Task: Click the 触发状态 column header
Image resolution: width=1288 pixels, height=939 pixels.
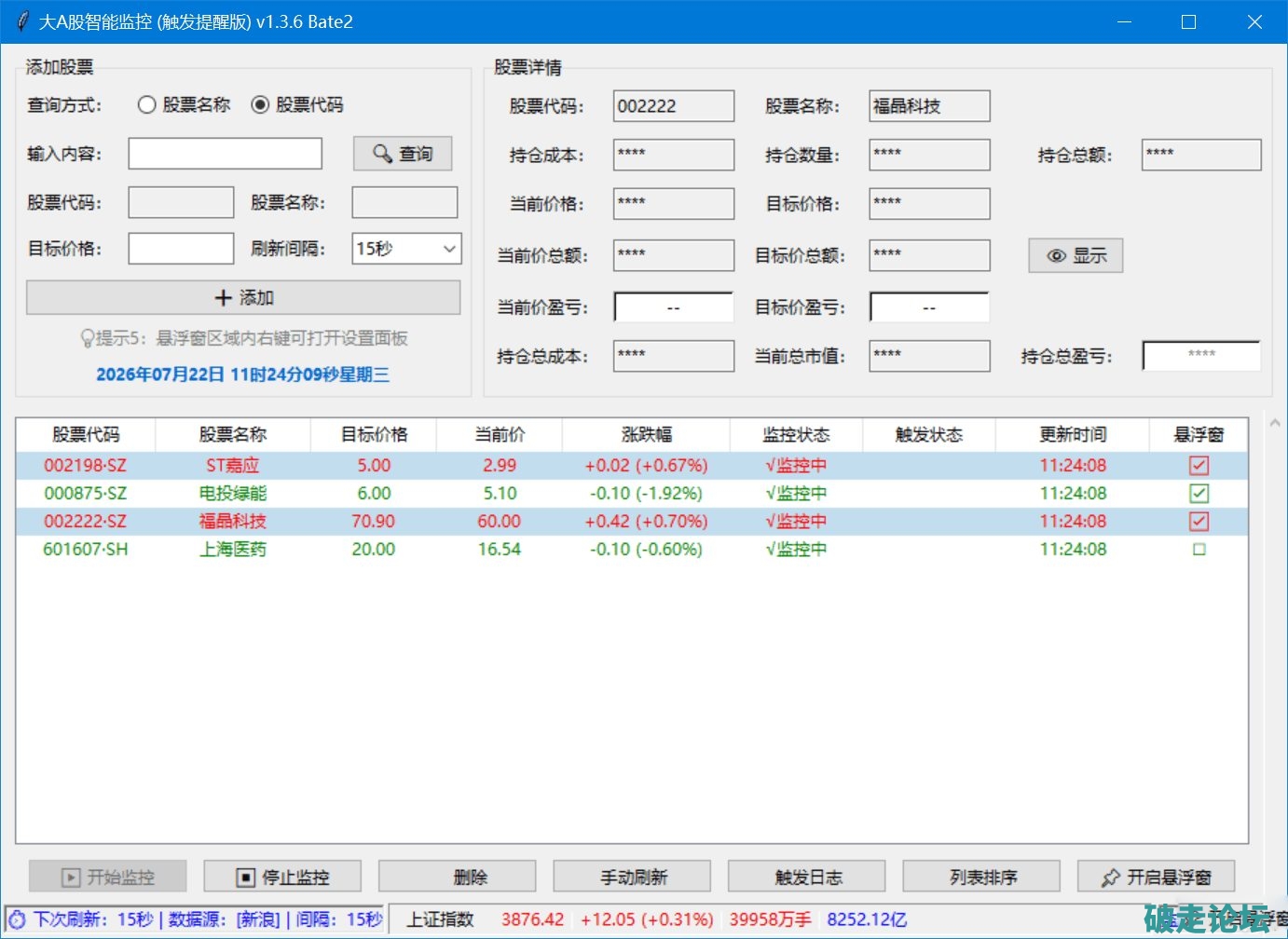Action: pos(928,435)
